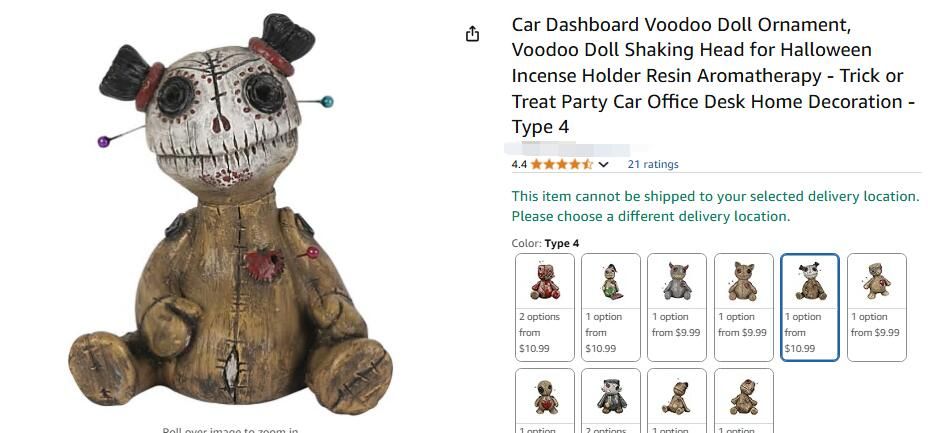The height and width of the screenshot is (433, 928).
Task: Click the share icon beside the title
Action: click(x=472, y=34)
